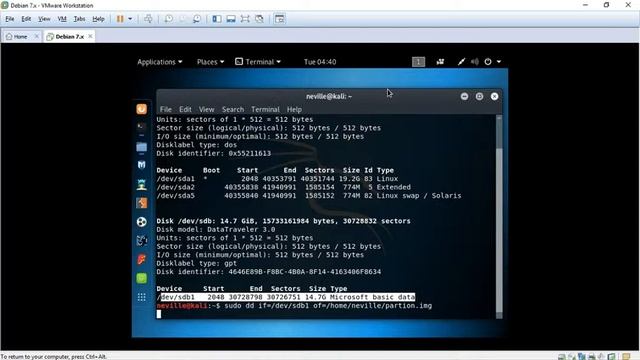Open the Terminal menu in terminal menubar
The image size is (640, 360).
coord(265,109)
